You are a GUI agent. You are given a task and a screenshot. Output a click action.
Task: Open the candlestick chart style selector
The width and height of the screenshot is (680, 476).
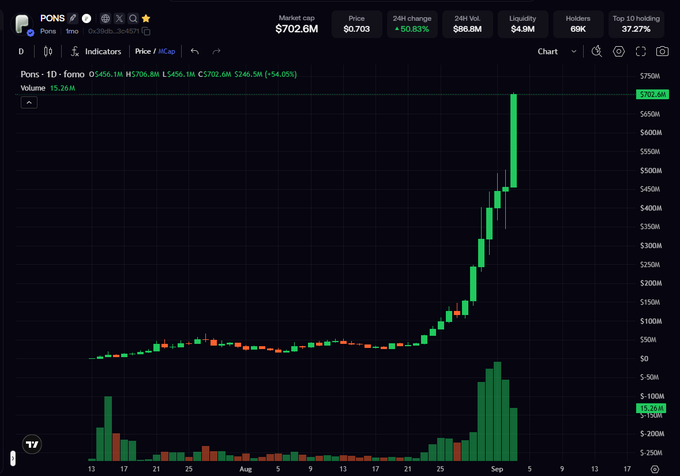point(48,52)
